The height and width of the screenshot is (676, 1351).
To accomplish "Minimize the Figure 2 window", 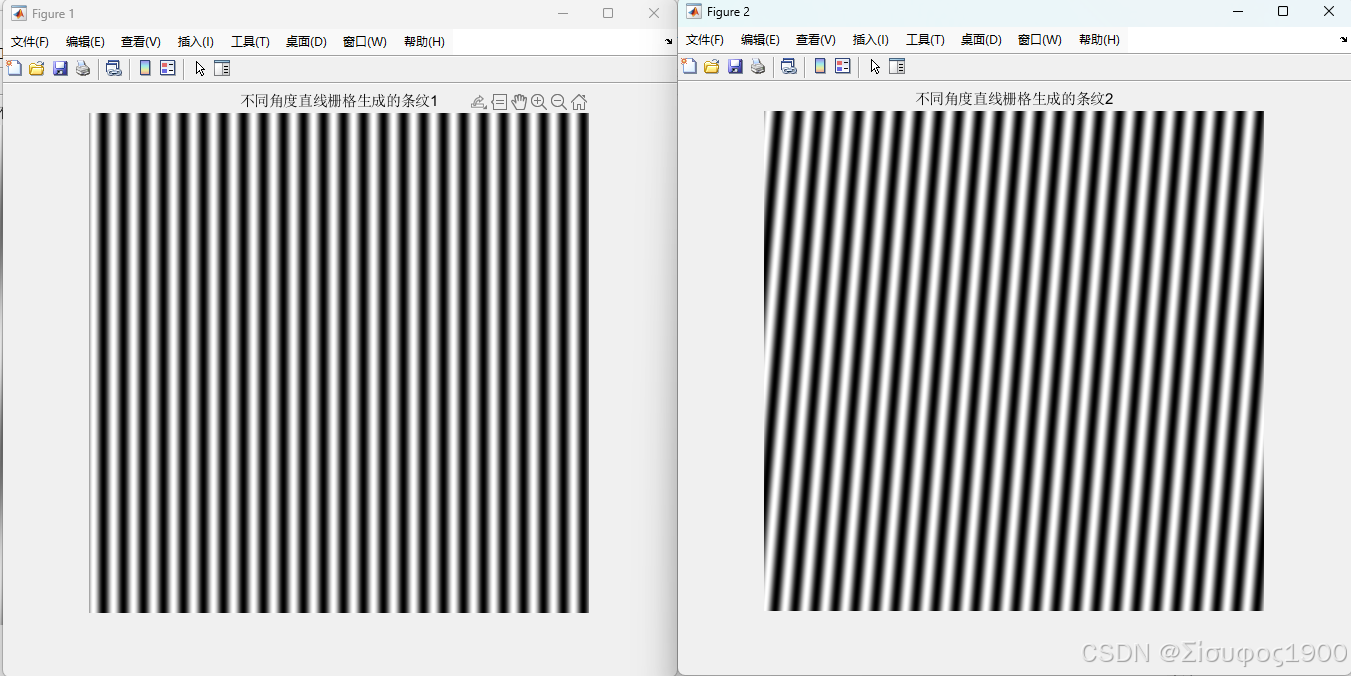I will [x=1238, y=11].
